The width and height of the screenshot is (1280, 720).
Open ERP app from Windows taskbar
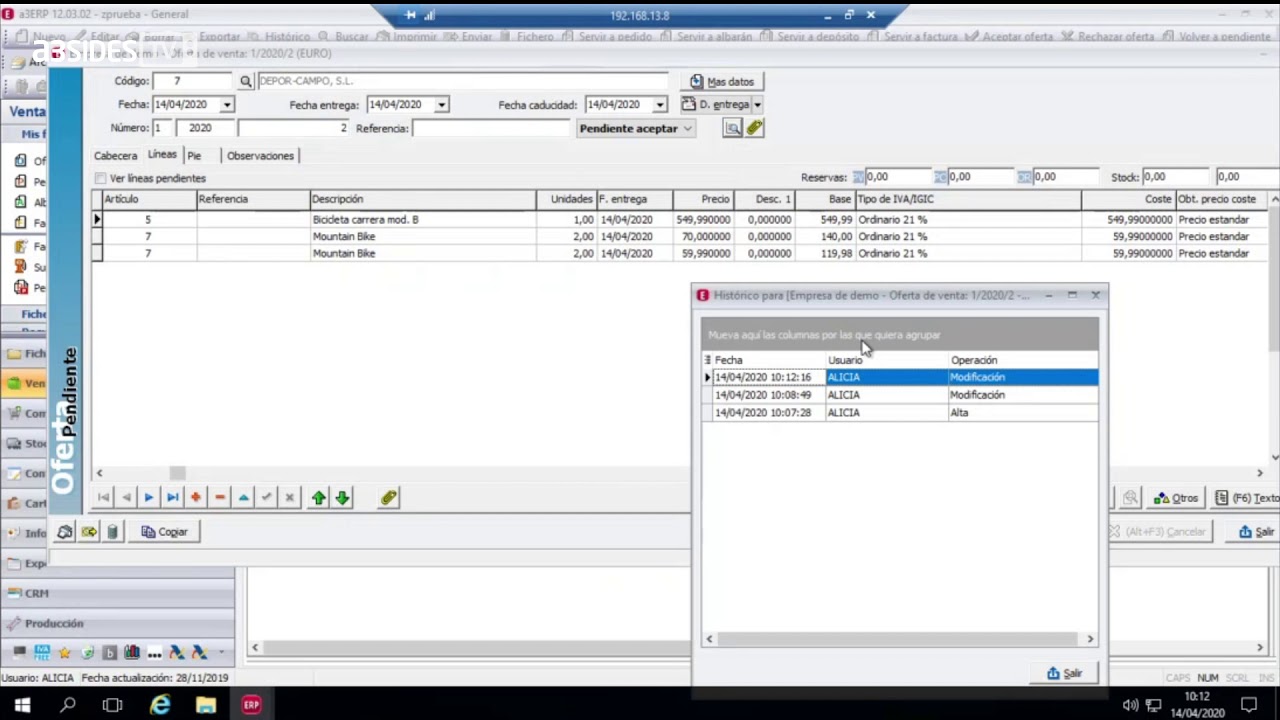251,705
